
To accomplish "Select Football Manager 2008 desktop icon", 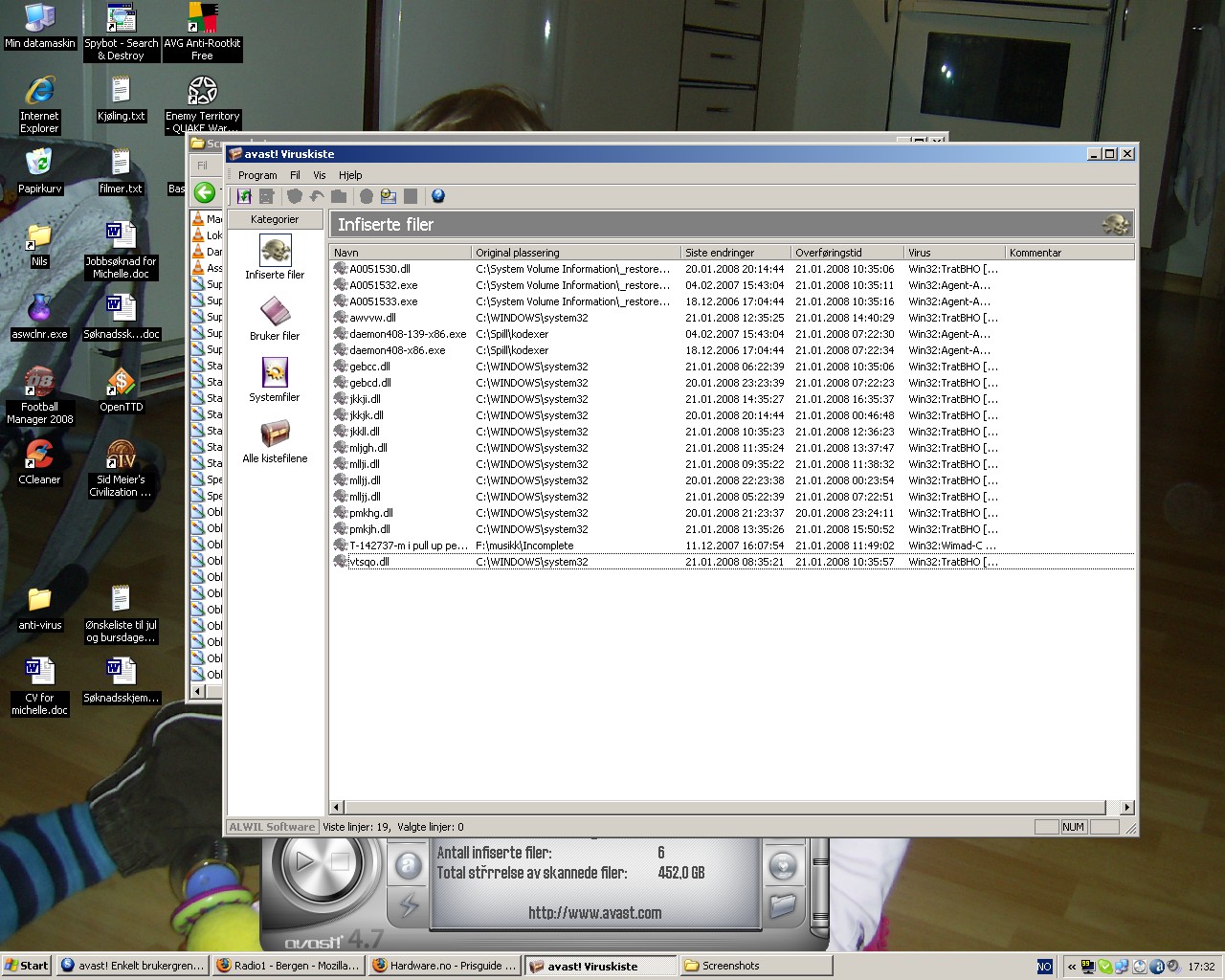I will pos(39,395).
